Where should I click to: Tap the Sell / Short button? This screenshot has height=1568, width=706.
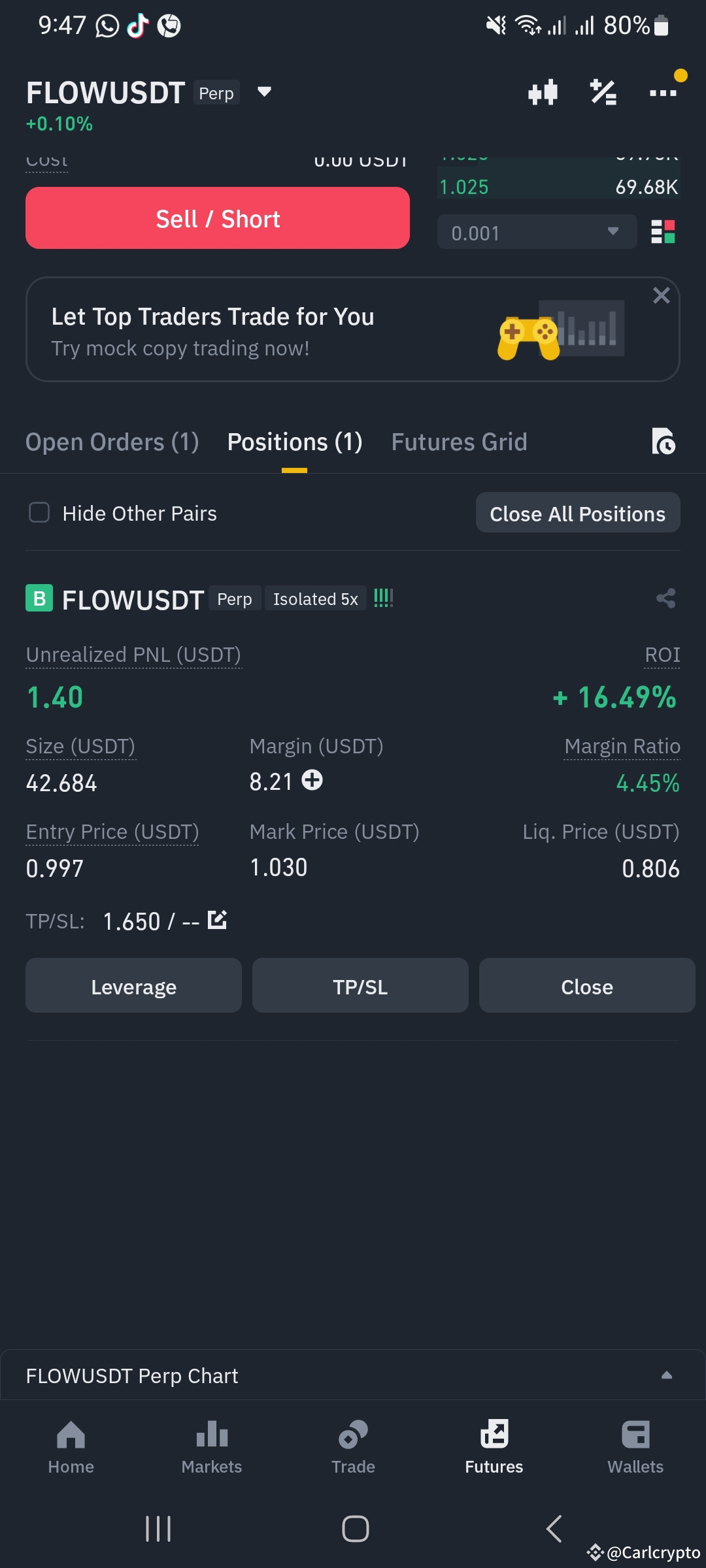pos(217,218)
